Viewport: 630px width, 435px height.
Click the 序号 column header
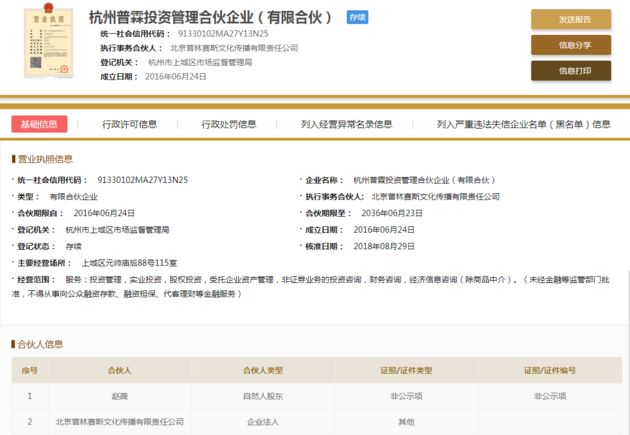tap(30, 370)
